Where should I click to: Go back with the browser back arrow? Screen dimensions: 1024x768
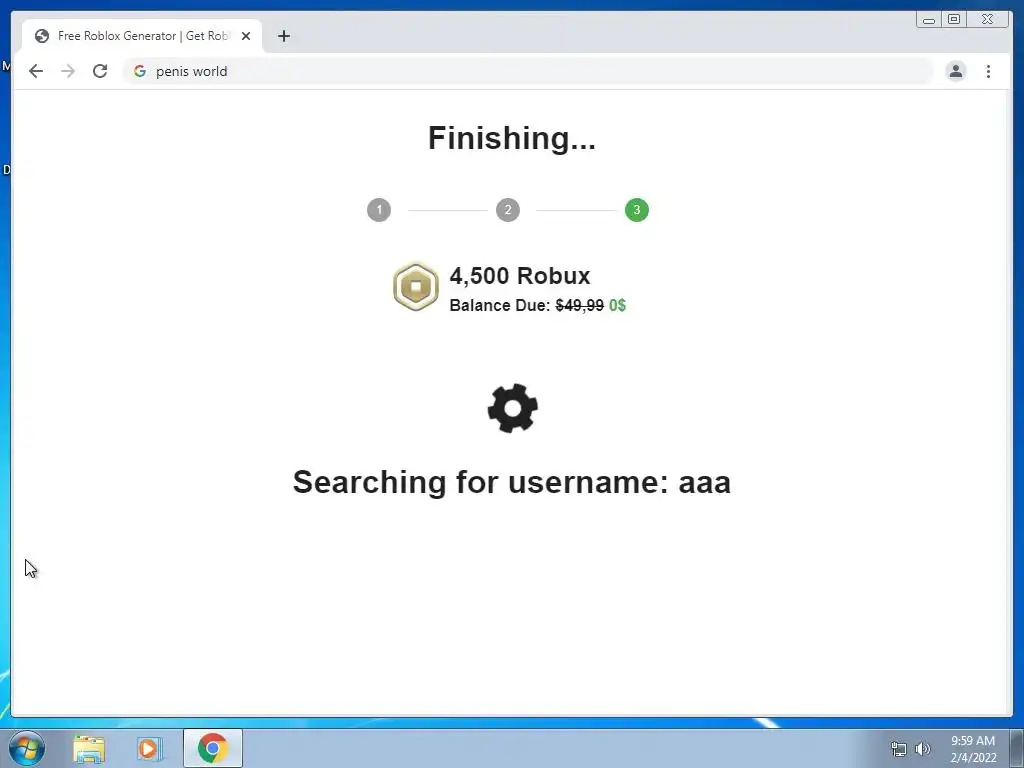tap(36, 71)
